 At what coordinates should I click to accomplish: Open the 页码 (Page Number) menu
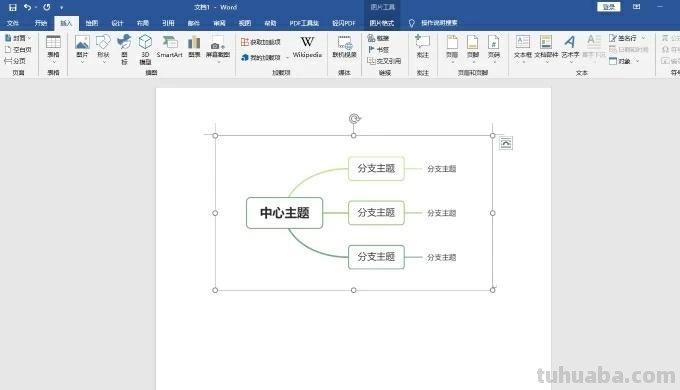pyautogui.click(x=494, y=49)
